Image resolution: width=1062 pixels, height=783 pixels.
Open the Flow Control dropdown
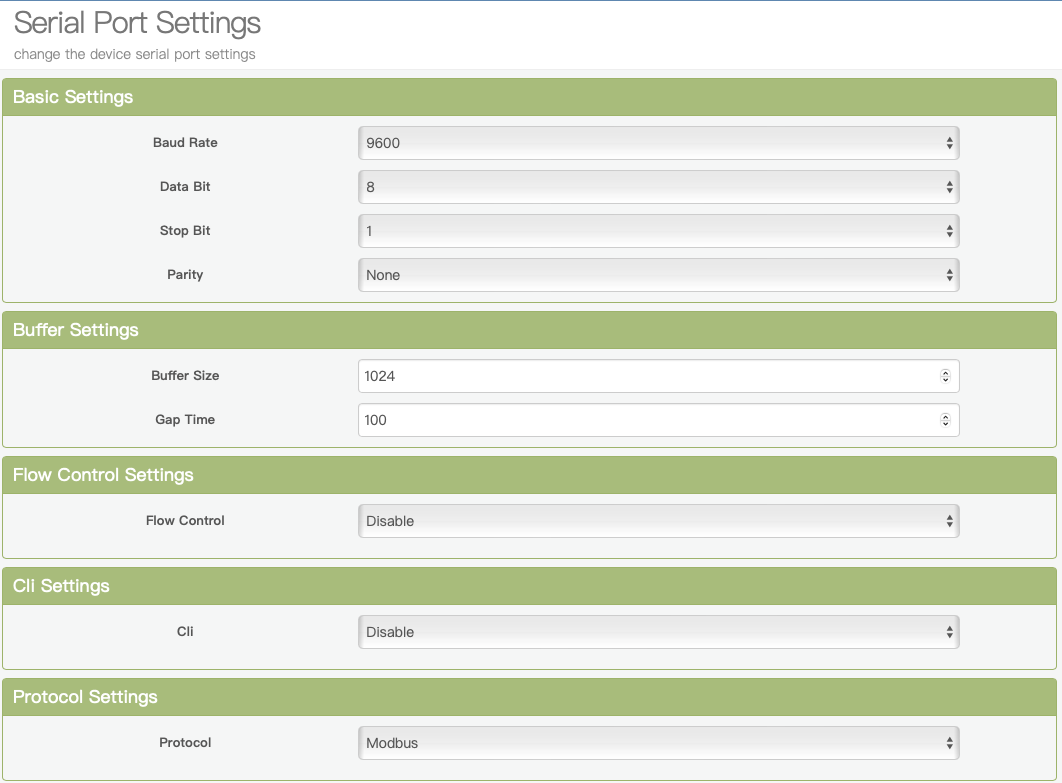coord(658,521)
